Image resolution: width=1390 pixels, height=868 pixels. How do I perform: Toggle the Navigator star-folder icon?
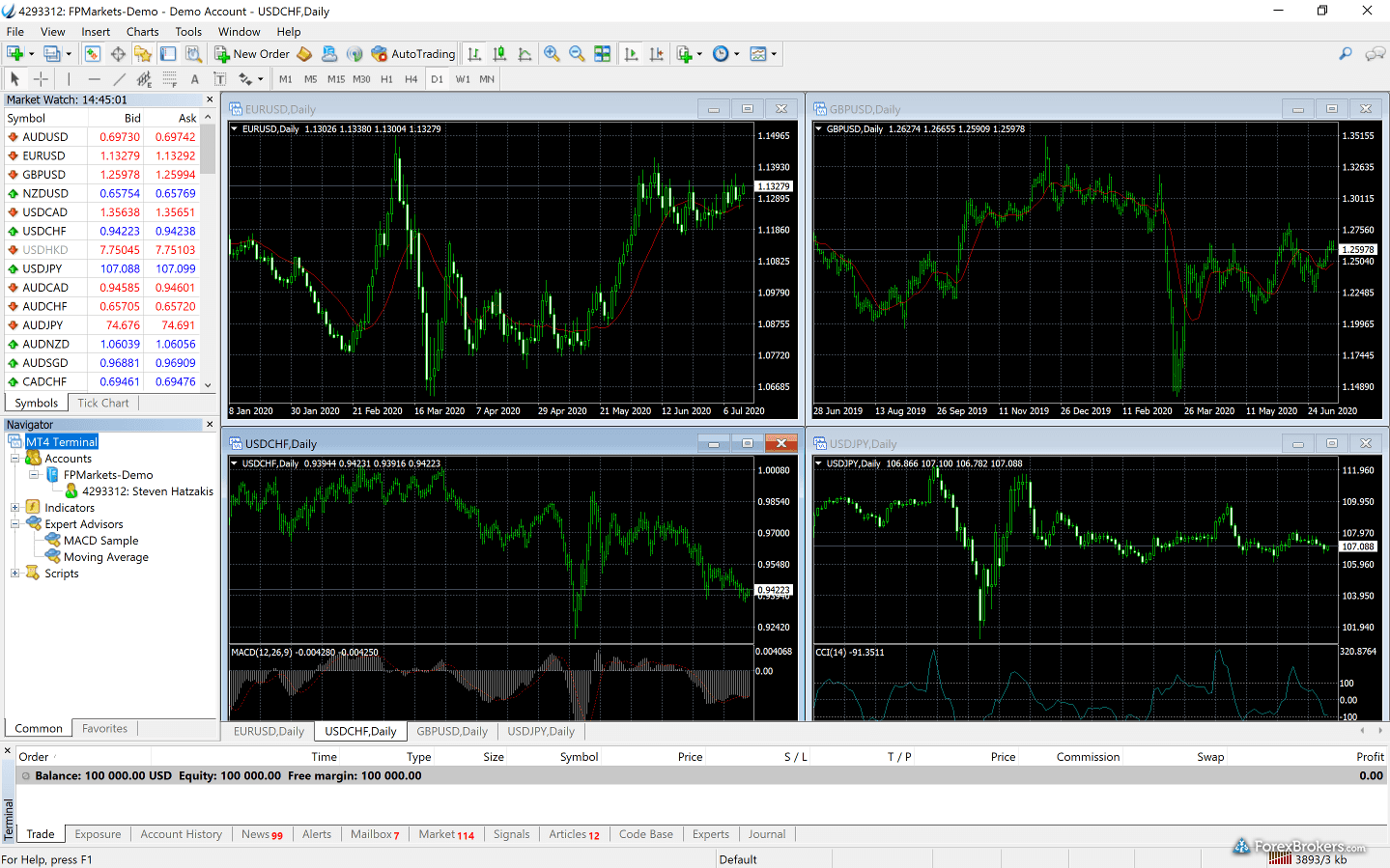[143, 54]
